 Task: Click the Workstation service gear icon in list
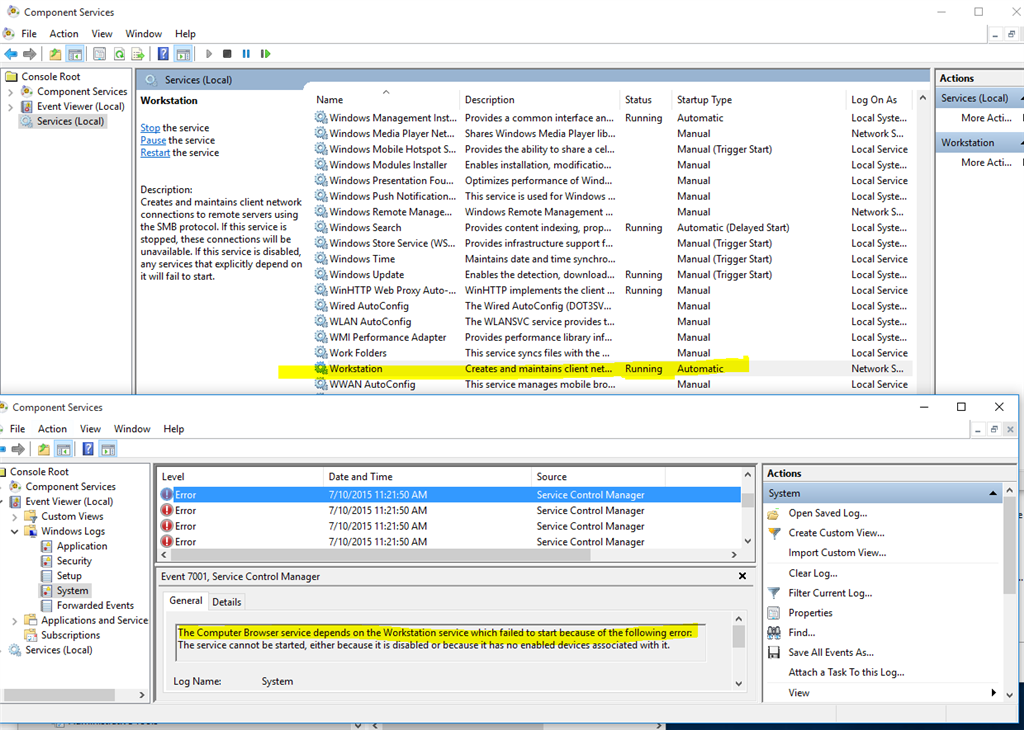[x=321, y=369]
